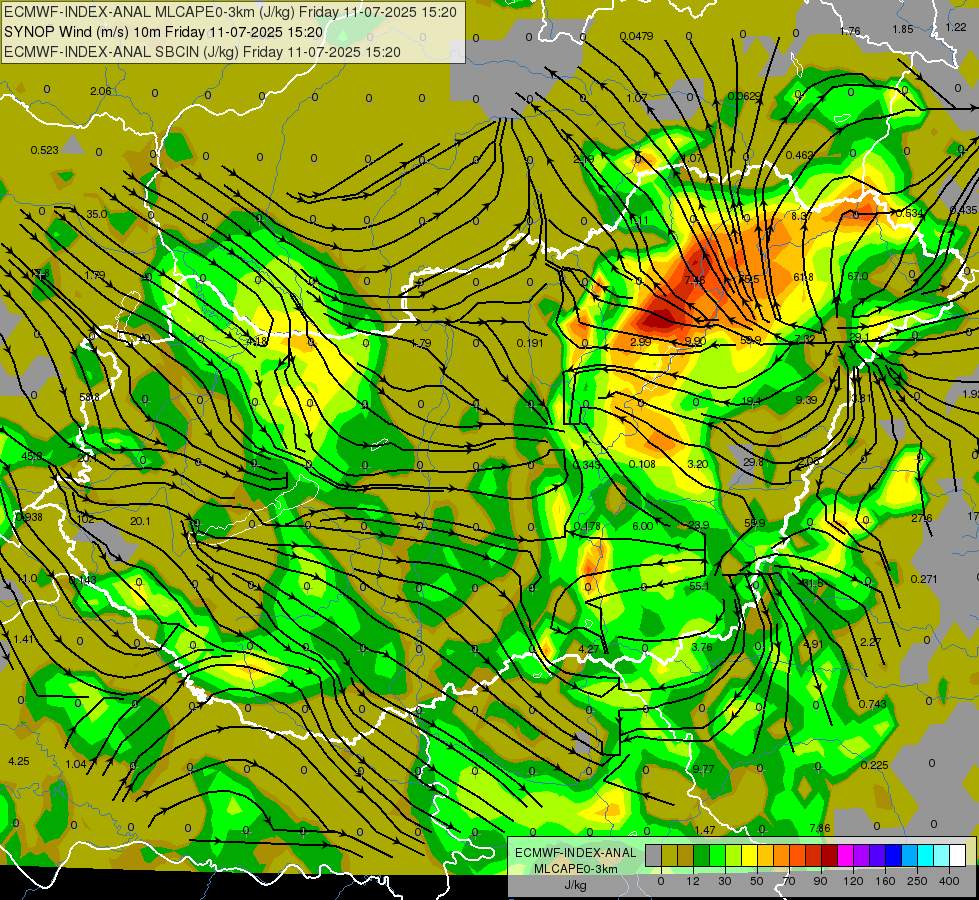Click the legend scale value 250
Screen dimensions: 979x900
(917, 881)
